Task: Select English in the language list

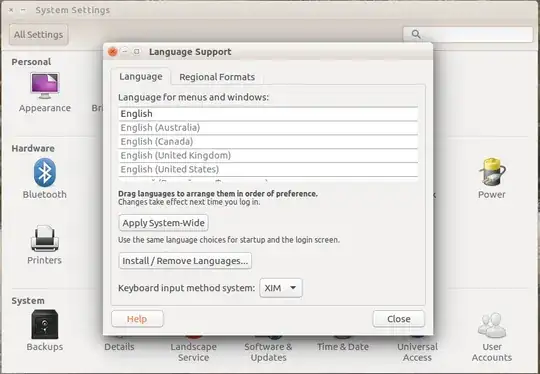Action: 268,114
